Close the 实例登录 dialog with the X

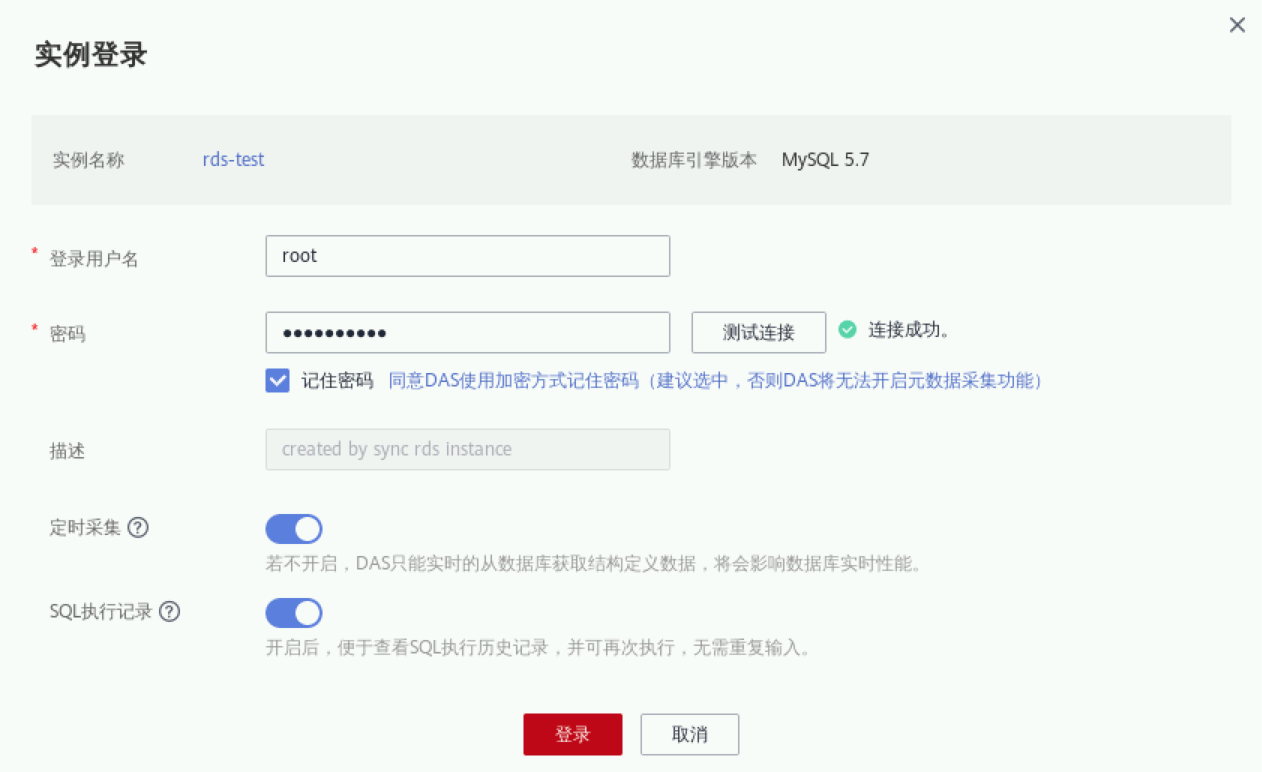tap(1237, 25)
